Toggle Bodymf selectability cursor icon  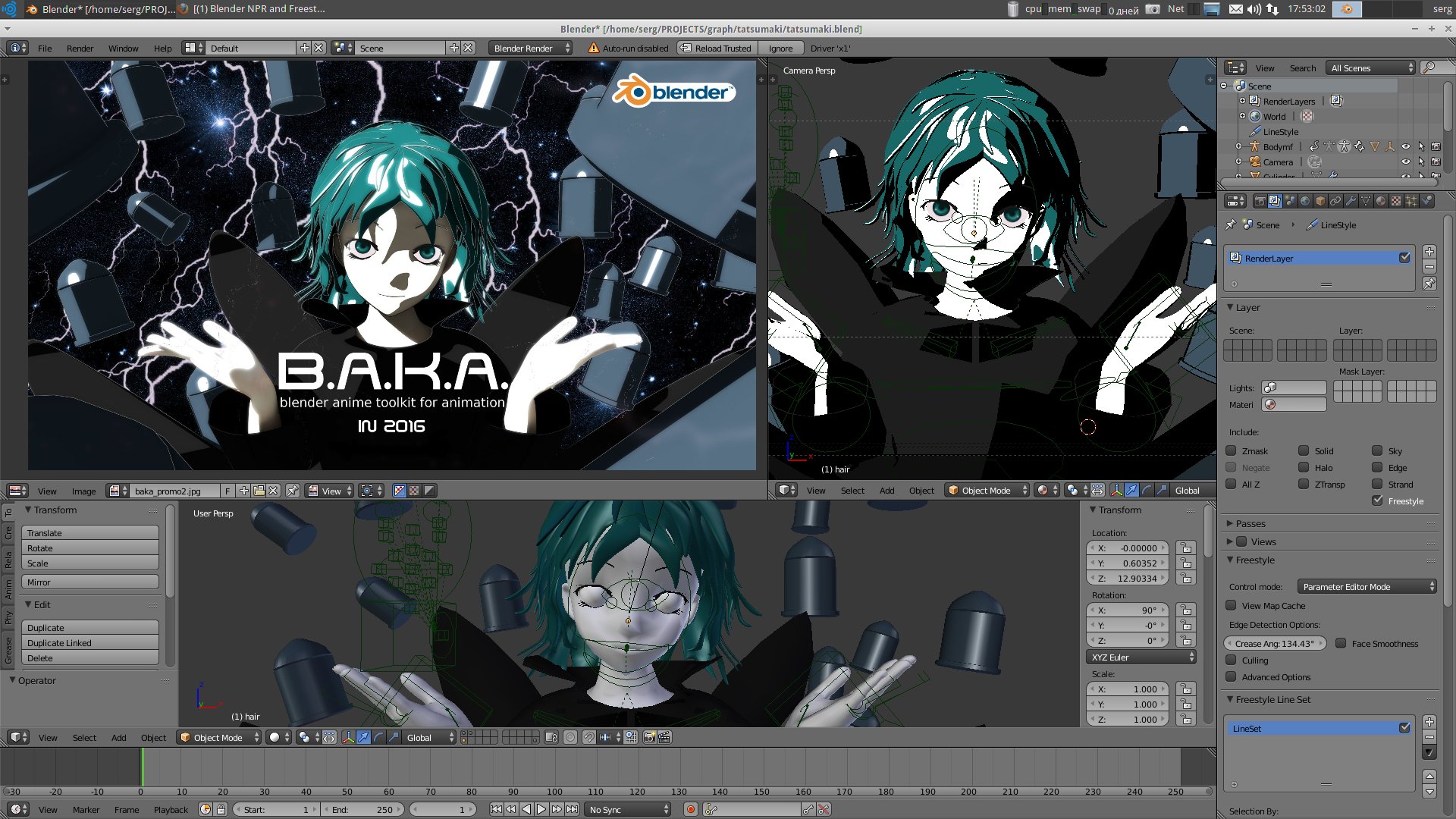tap(1421, 146)
